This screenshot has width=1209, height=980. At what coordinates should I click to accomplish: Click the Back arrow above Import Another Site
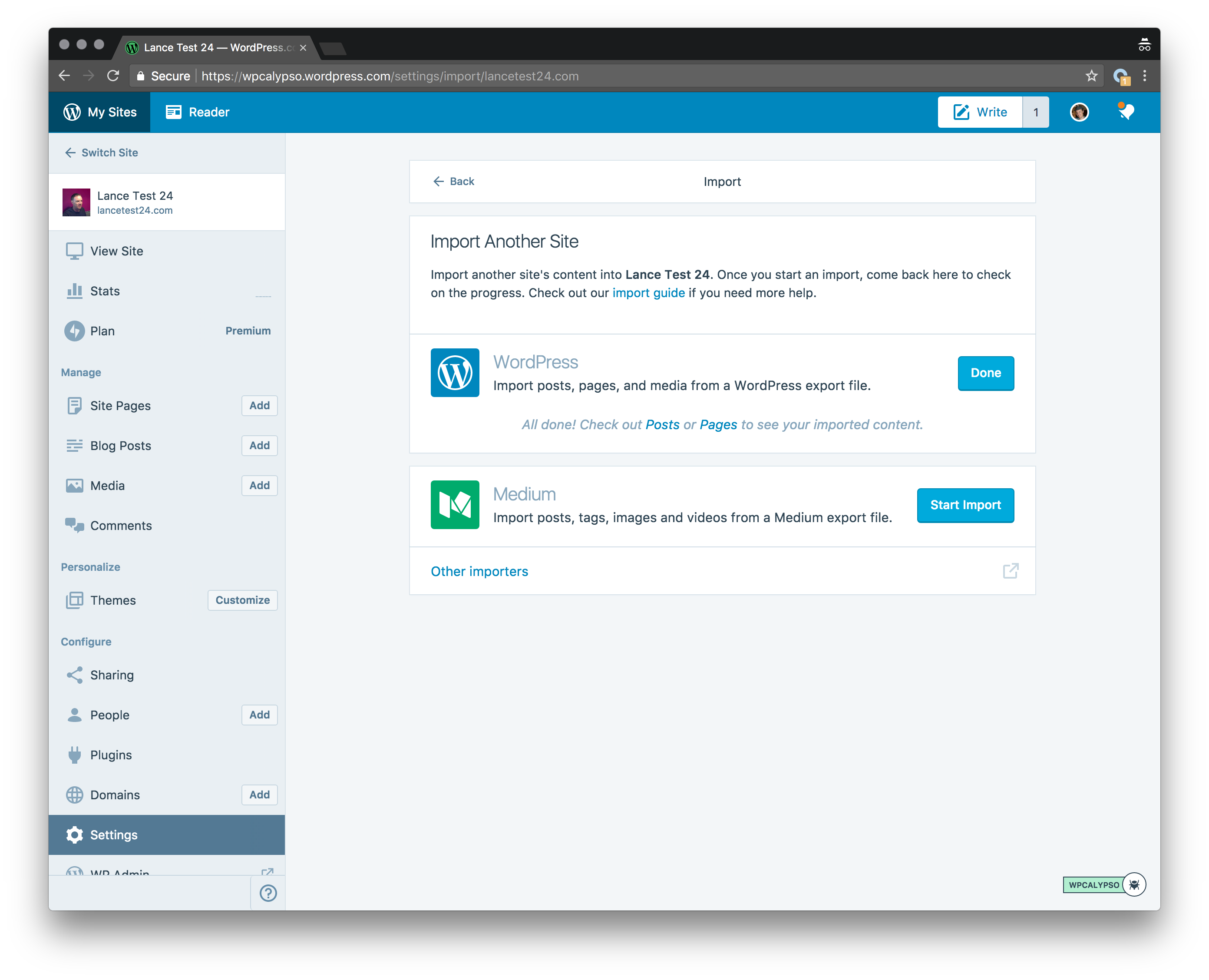[453, 181]
